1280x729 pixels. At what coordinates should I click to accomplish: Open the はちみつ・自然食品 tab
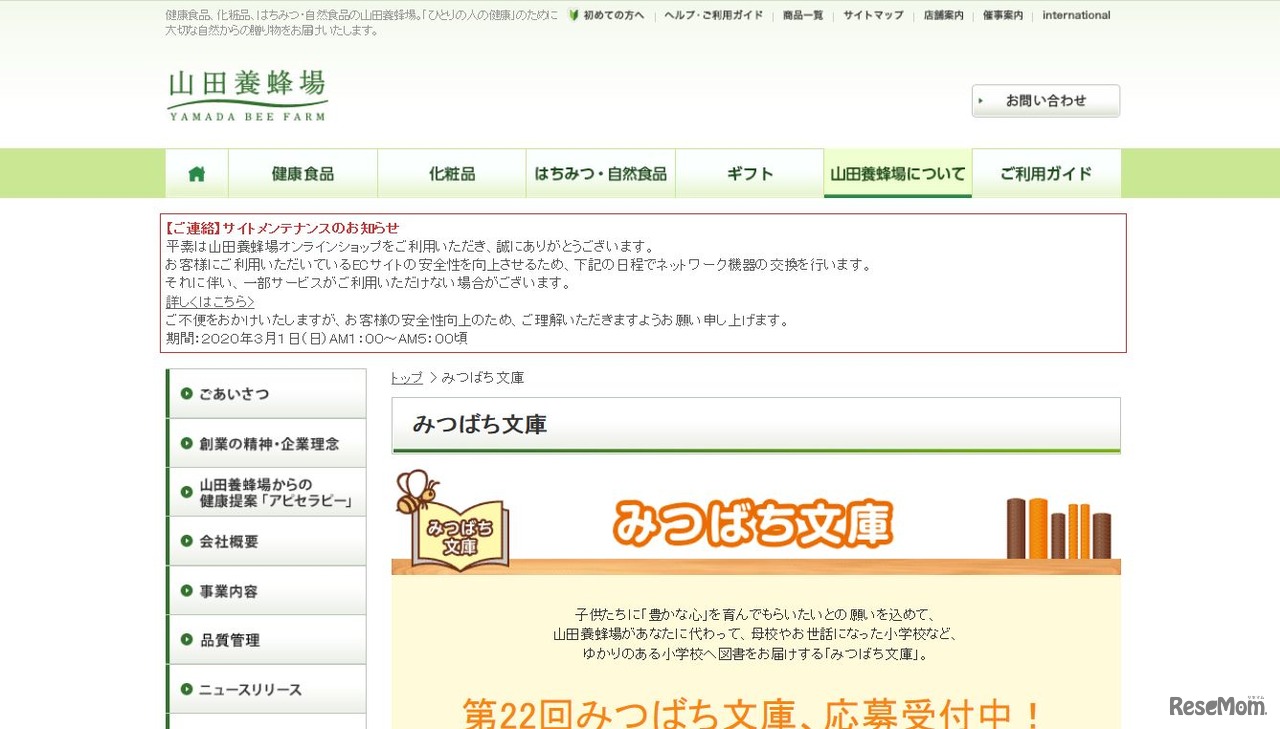pyautogui.click(x=601, y=173)
